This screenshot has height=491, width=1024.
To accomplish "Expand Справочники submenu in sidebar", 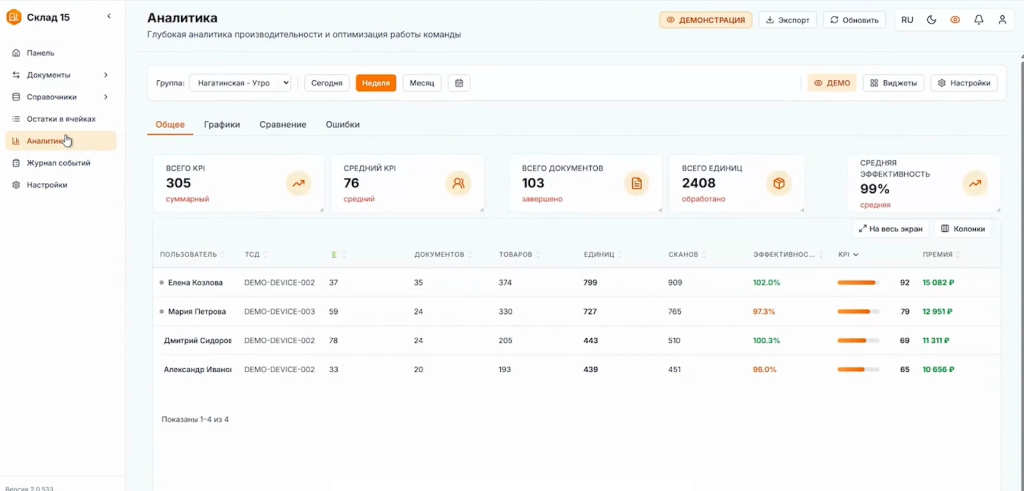I will click(x=105, y=97).
